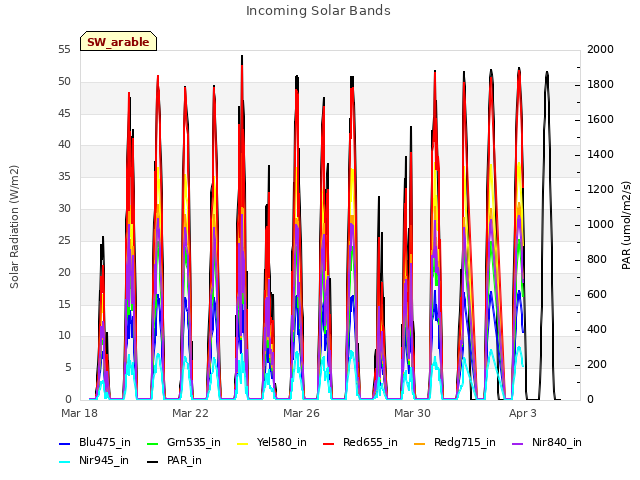Viewport: 640px width, 480px height.
Task: Click the black PAR_in legend color marker
Action: pyautogui.click(x=152, y=462)
